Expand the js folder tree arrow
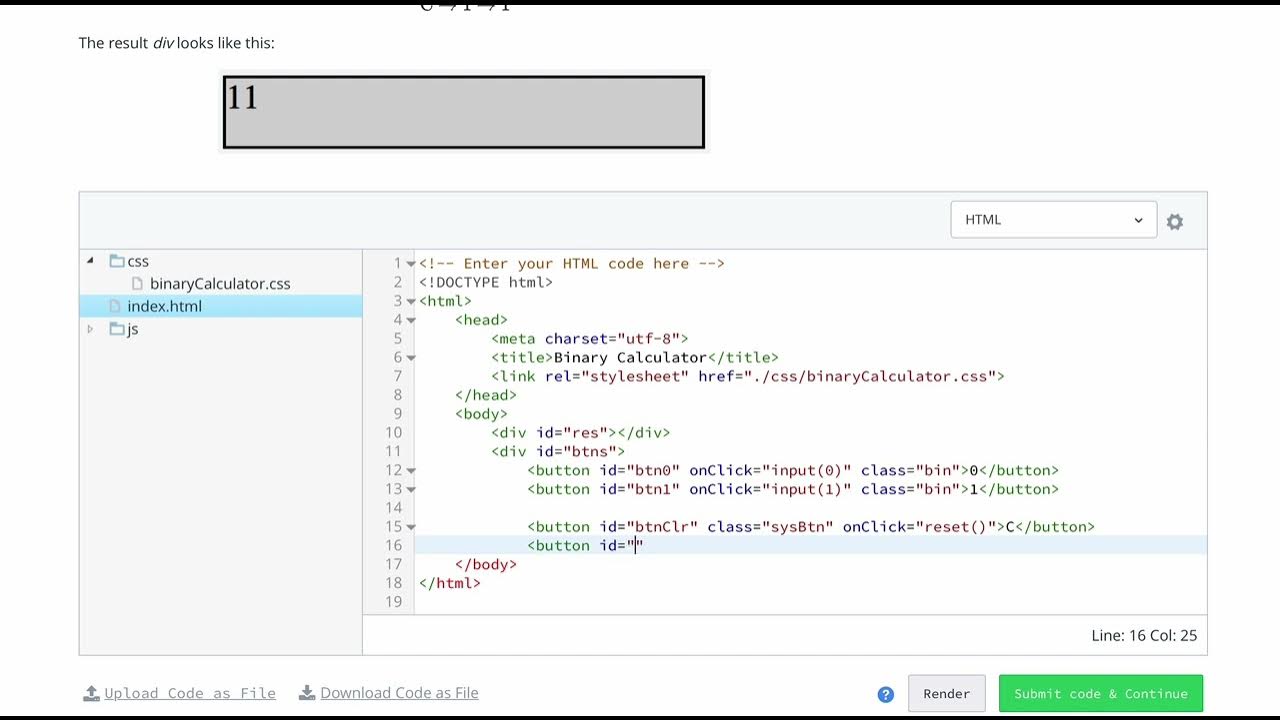This screenshot has width=1280, height=720. [90, 329]
